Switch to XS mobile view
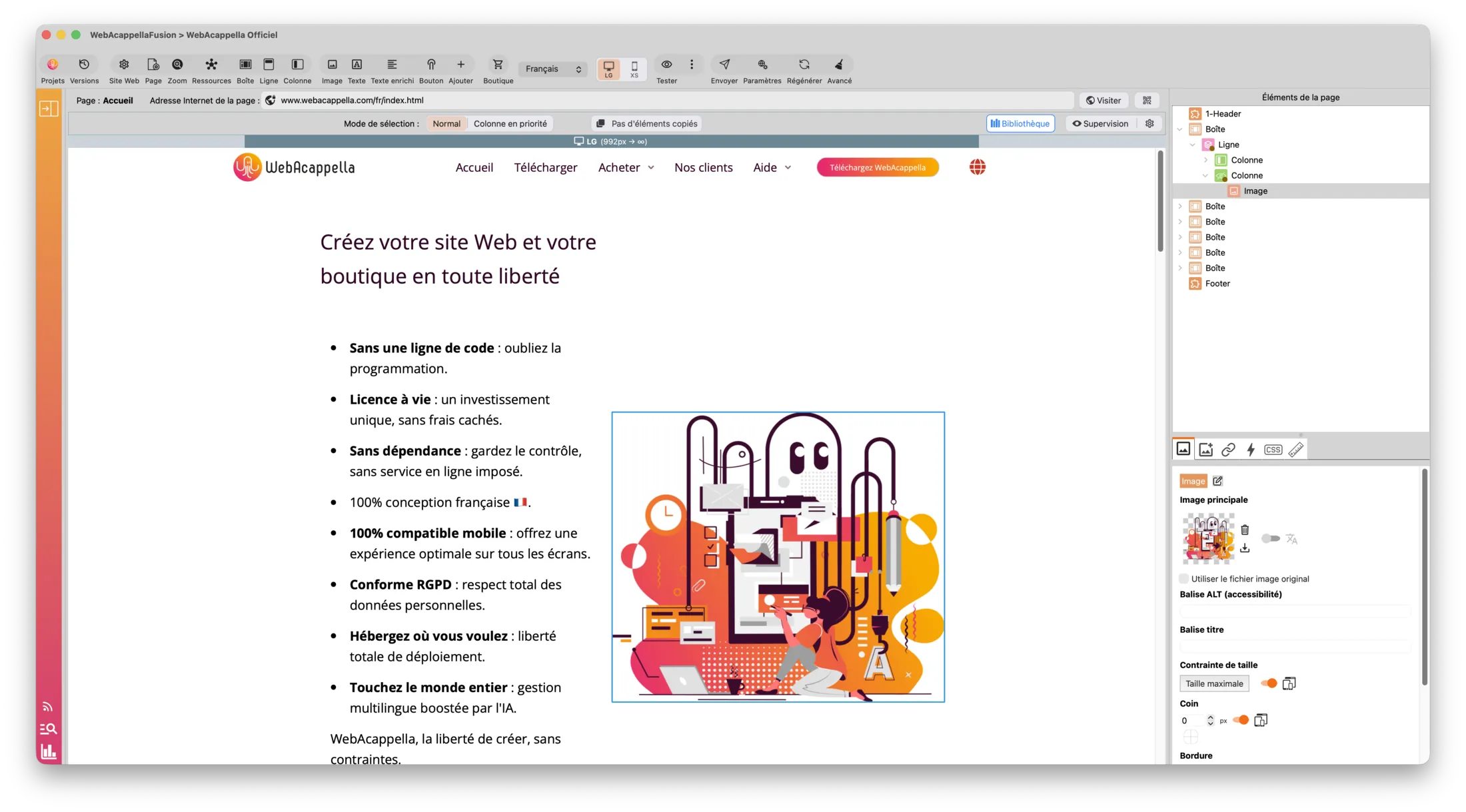Screen dimensions: 1466x812 (634, 69)
